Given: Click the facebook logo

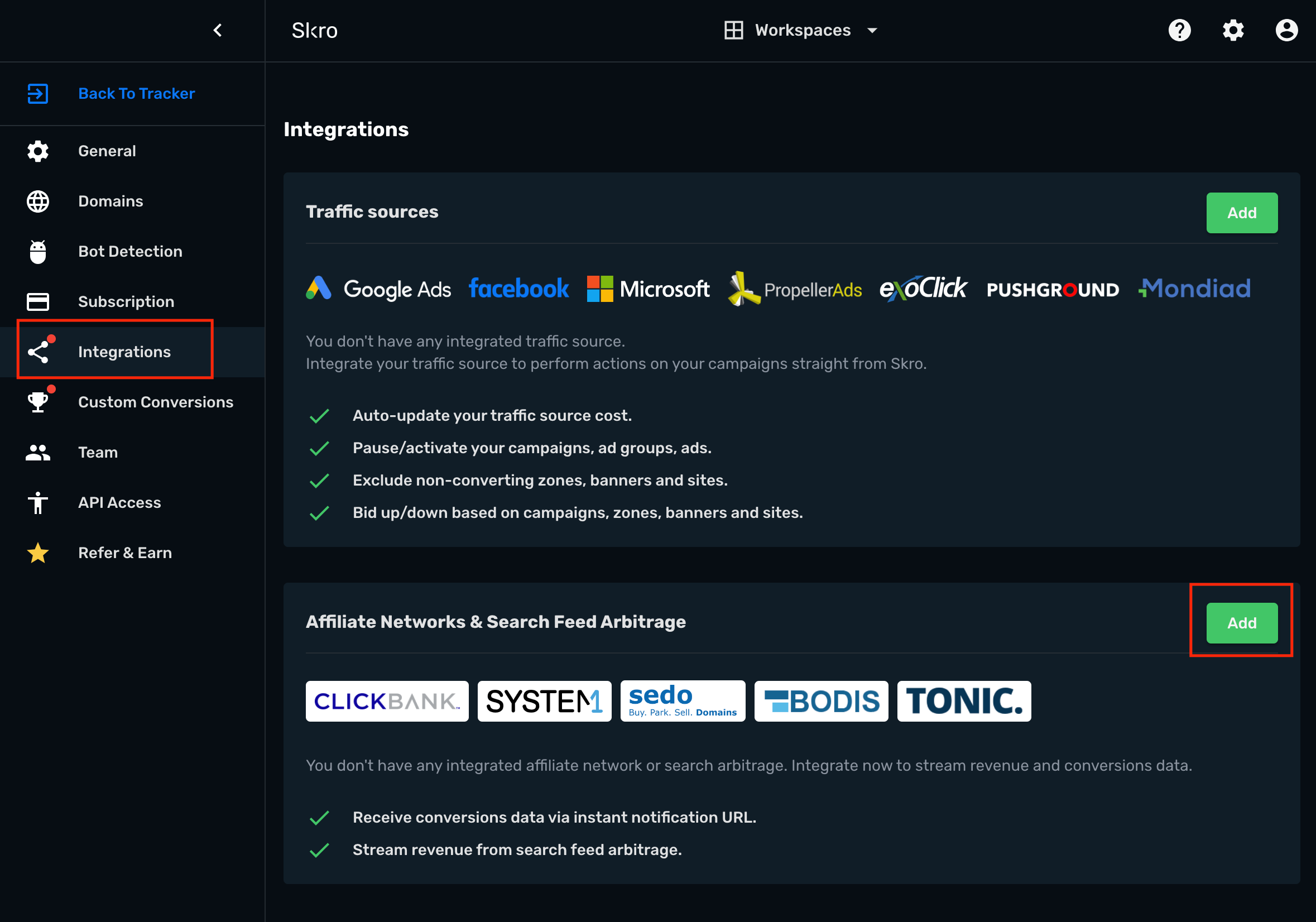Looking at the screenshot, I should point(518,288).
